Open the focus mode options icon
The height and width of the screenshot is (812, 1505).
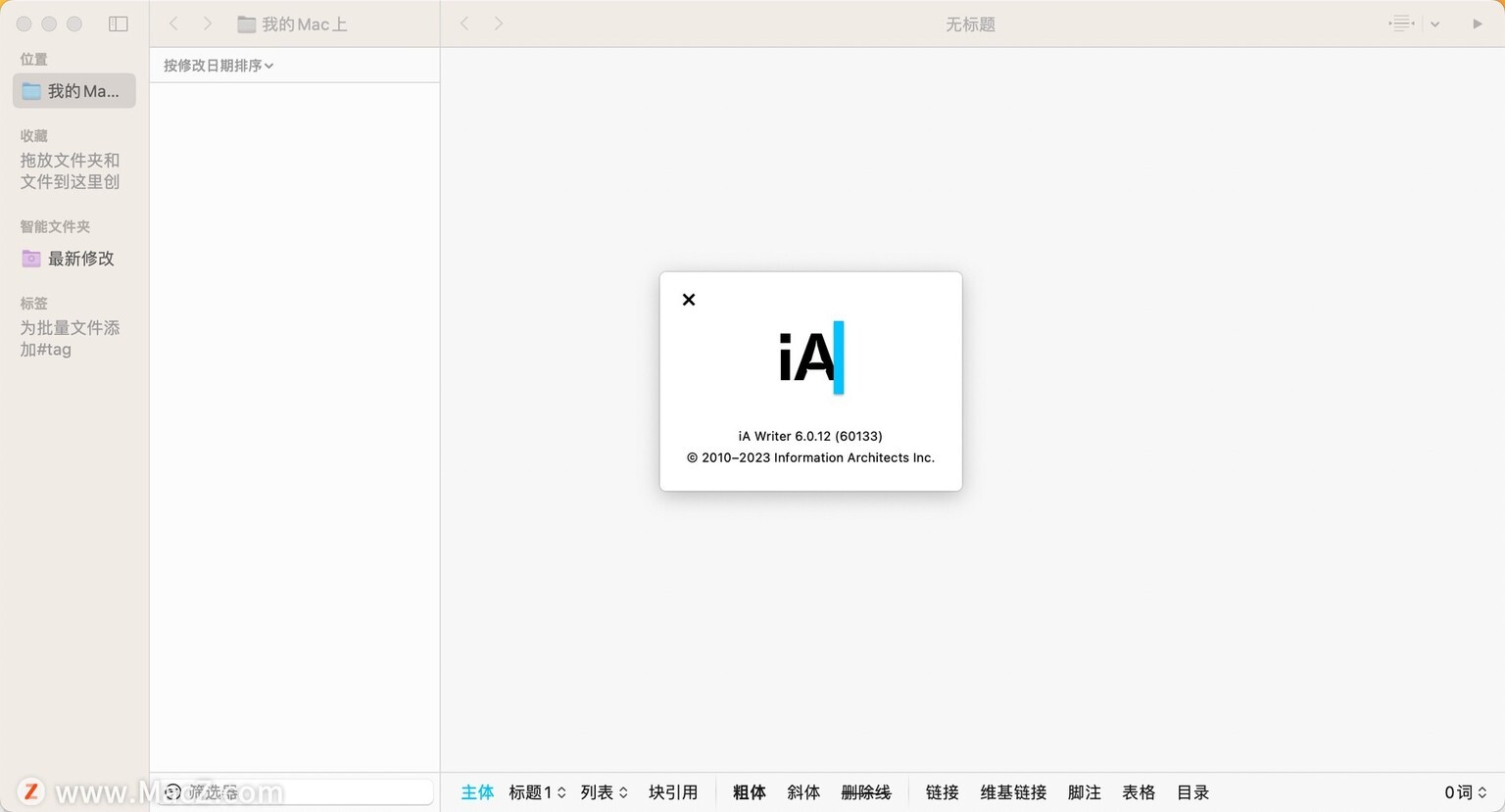[1402, 24]
